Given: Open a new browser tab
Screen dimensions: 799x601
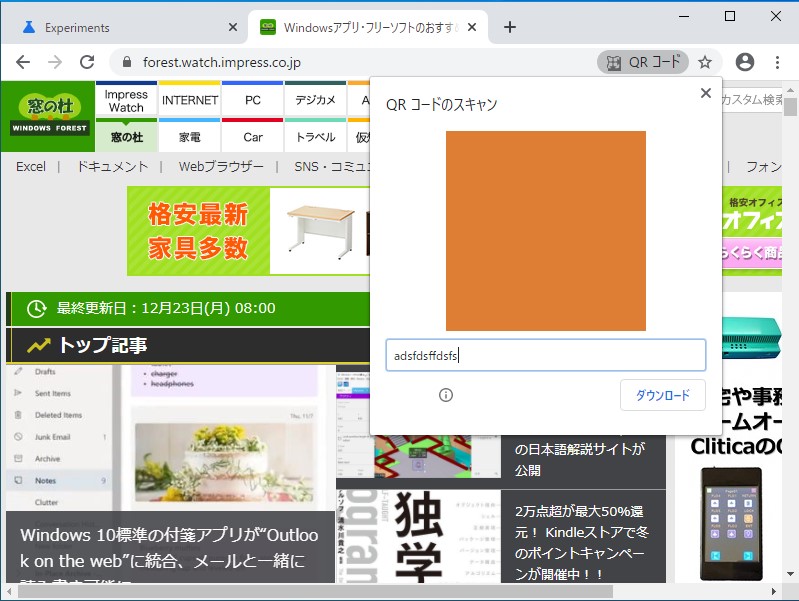Looking at the screenshot, I should (510, 27).
